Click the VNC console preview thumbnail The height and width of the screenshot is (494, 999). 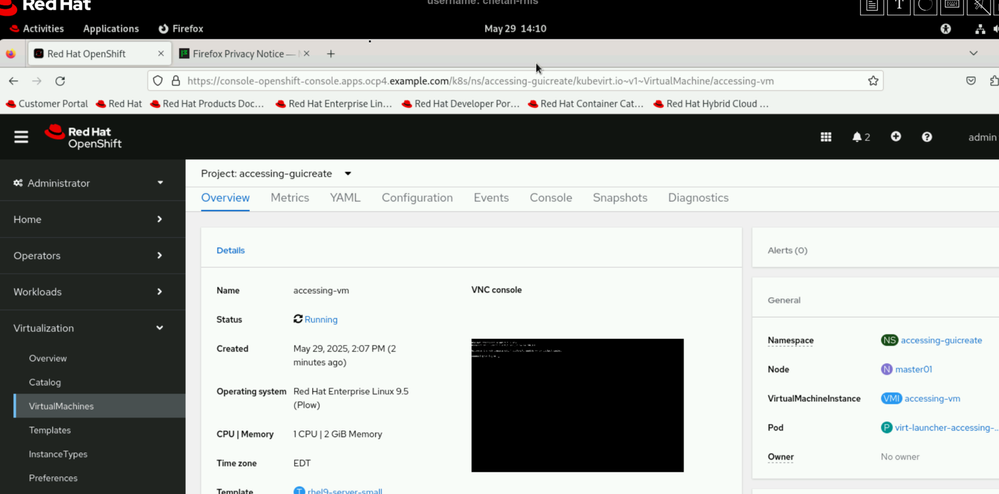[577, 405]
